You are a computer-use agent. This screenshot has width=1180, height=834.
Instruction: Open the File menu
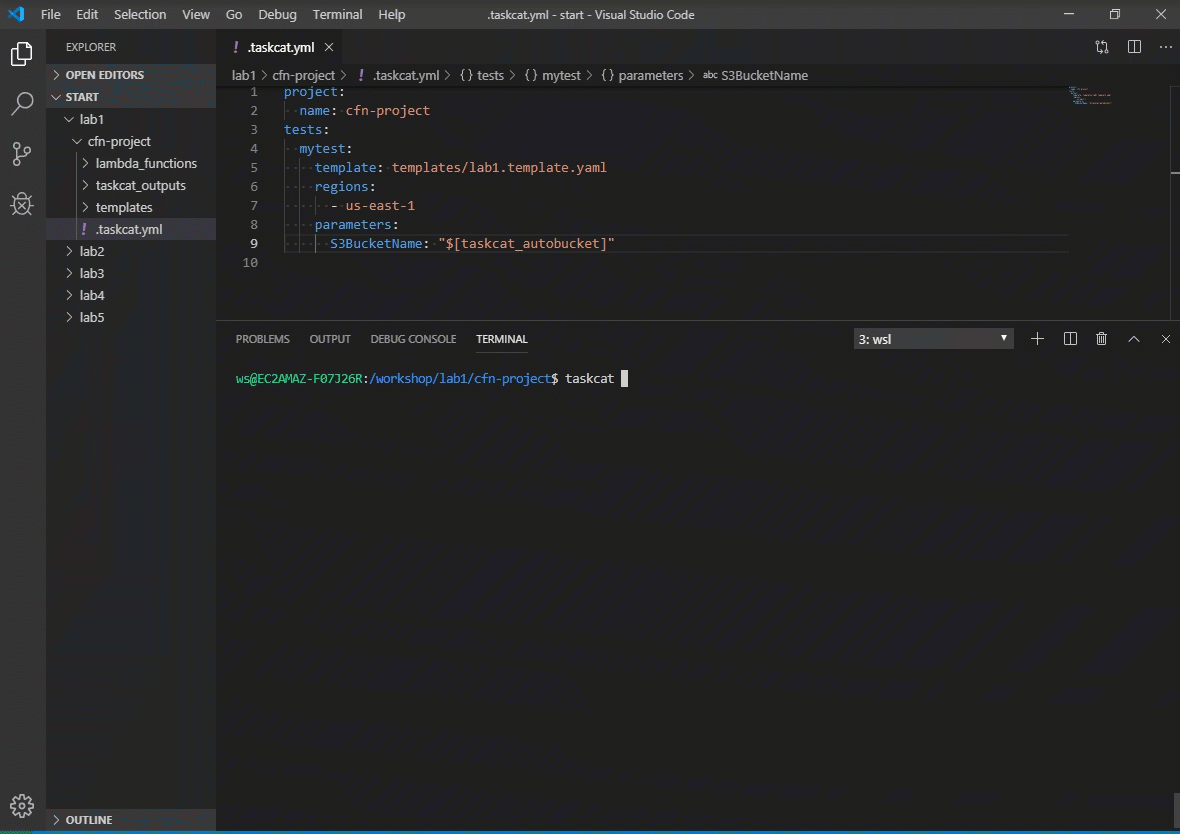tap(50, 14)
